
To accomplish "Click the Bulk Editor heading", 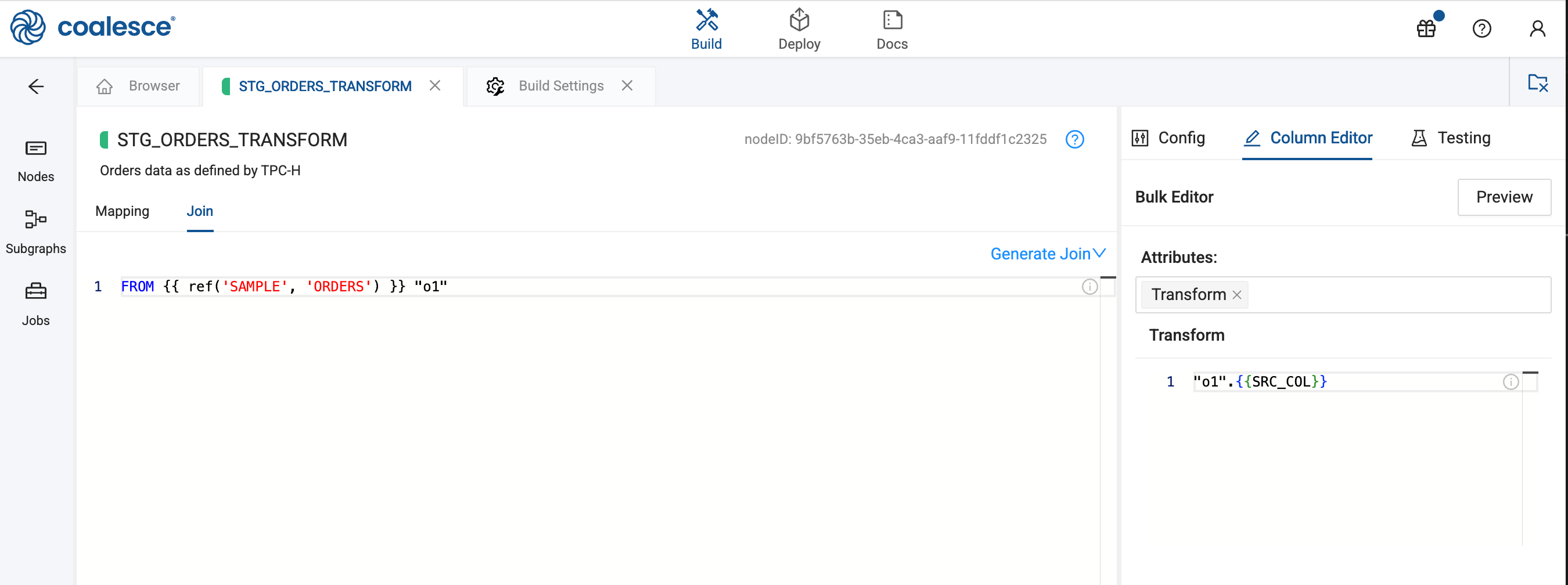I will 1174,197.
